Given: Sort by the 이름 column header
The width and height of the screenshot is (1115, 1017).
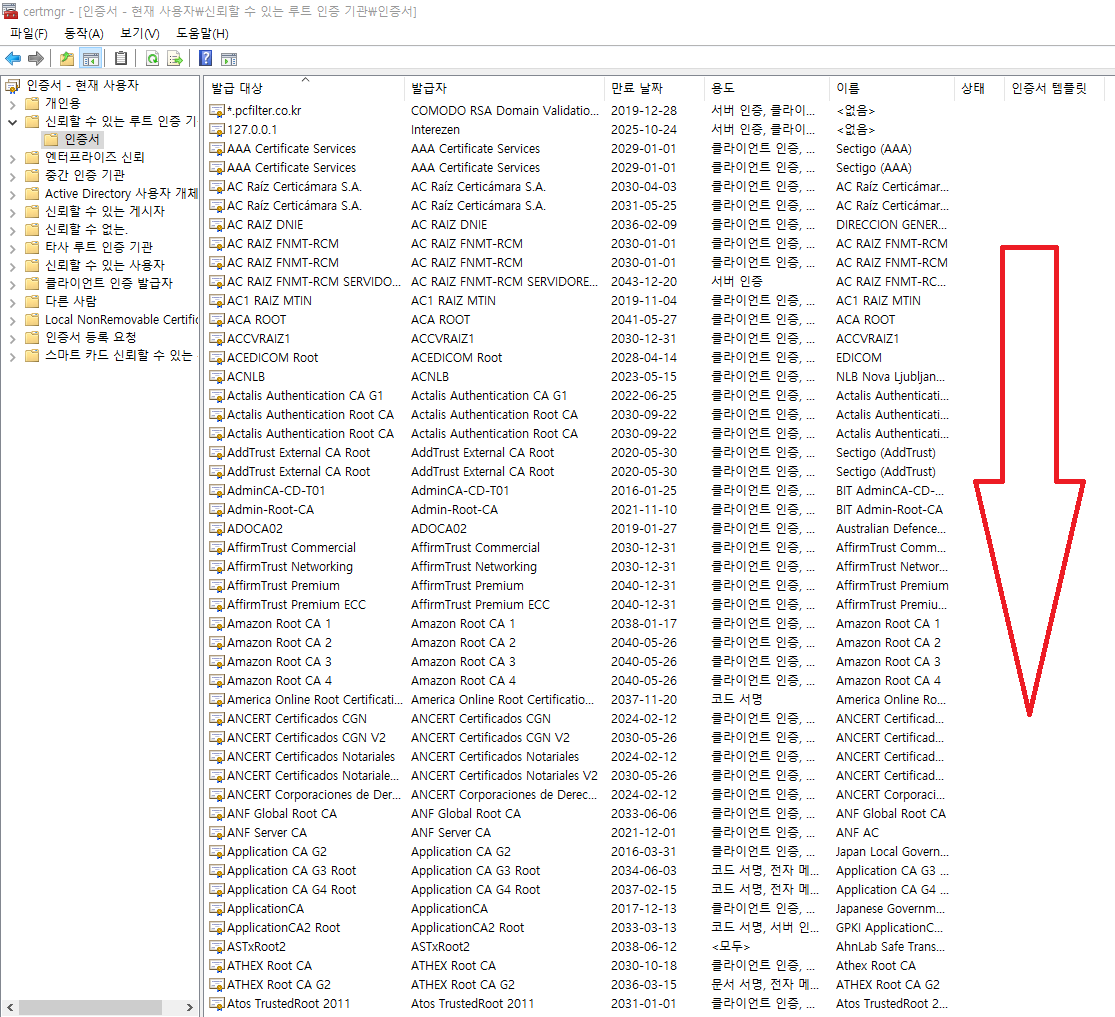Looking at the screenshot, I should click(890, 88).
